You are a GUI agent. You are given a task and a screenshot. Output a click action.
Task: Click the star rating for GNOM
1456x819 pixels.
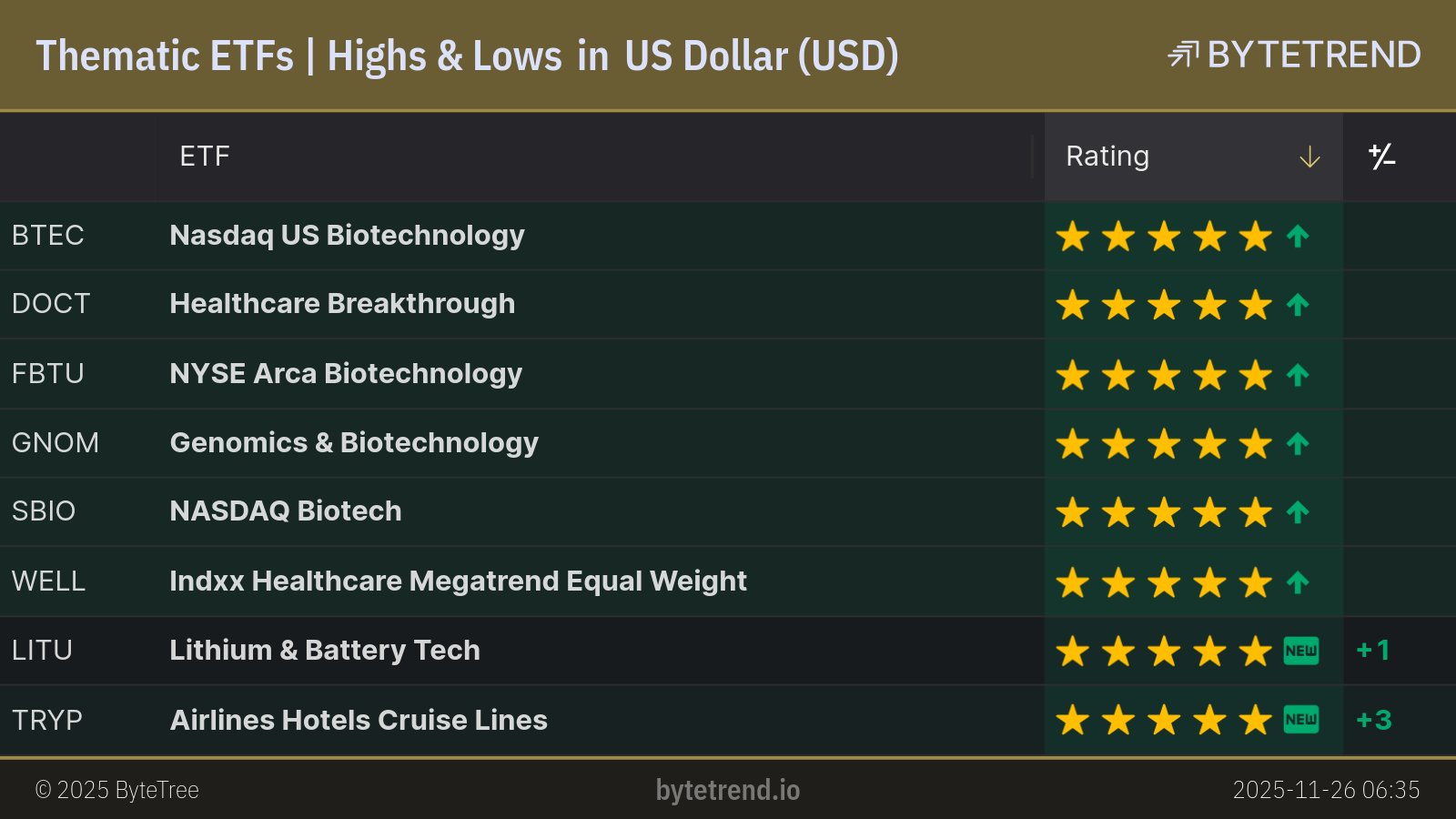click(x=1163, y=444)
